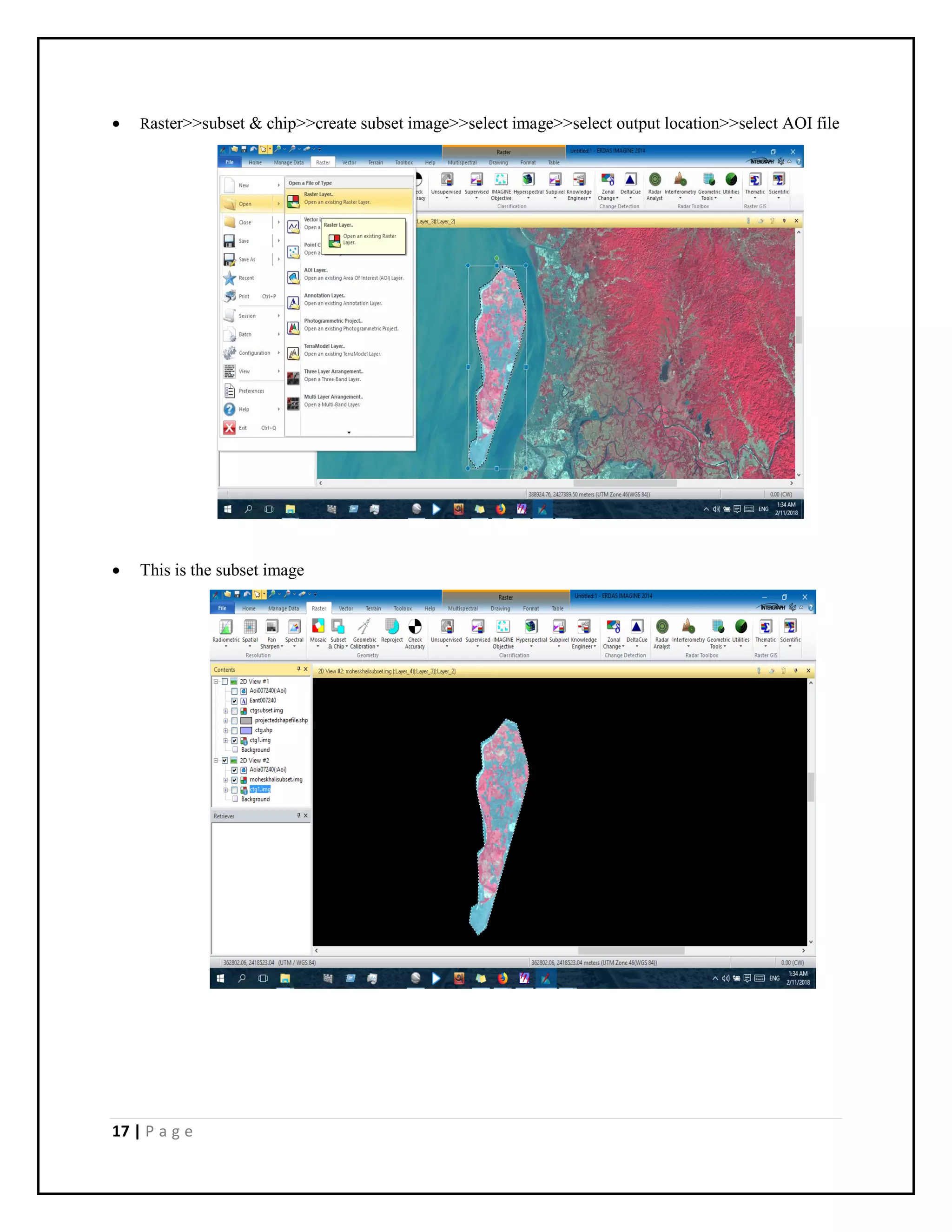The image size is (952, 1232).
Task: Open the Terrain tab in the lower window
Action: point(373,609)
